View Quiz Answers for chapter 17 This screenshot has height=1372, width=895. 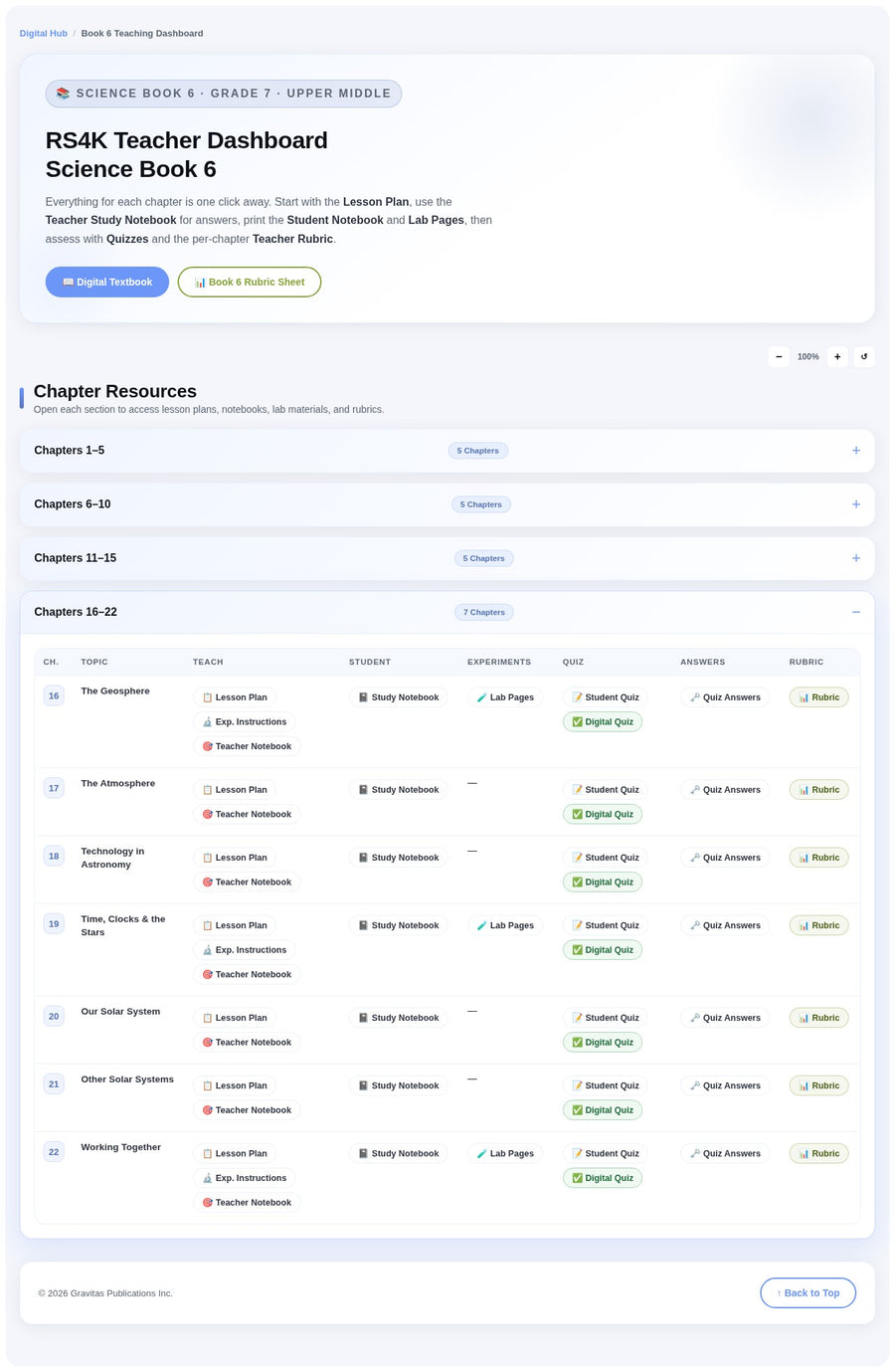[725, 790]
